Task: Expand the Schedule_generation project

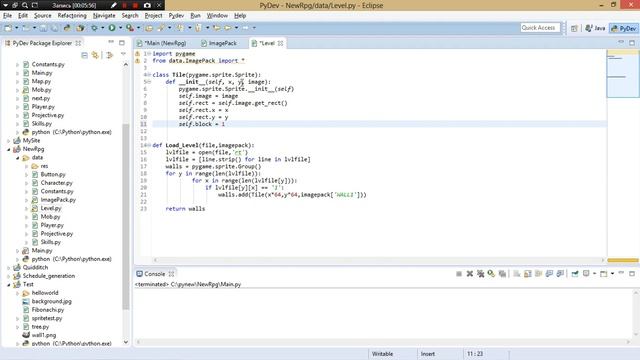Action: click(x=9, y=276)
